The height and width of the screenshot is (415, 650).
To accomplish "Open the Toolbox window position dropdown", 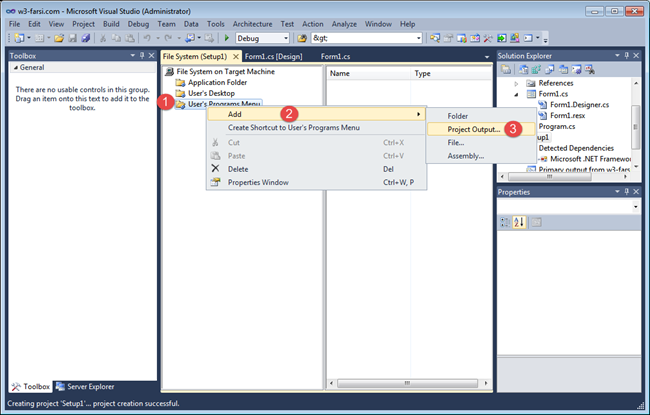I will point(133,55).
